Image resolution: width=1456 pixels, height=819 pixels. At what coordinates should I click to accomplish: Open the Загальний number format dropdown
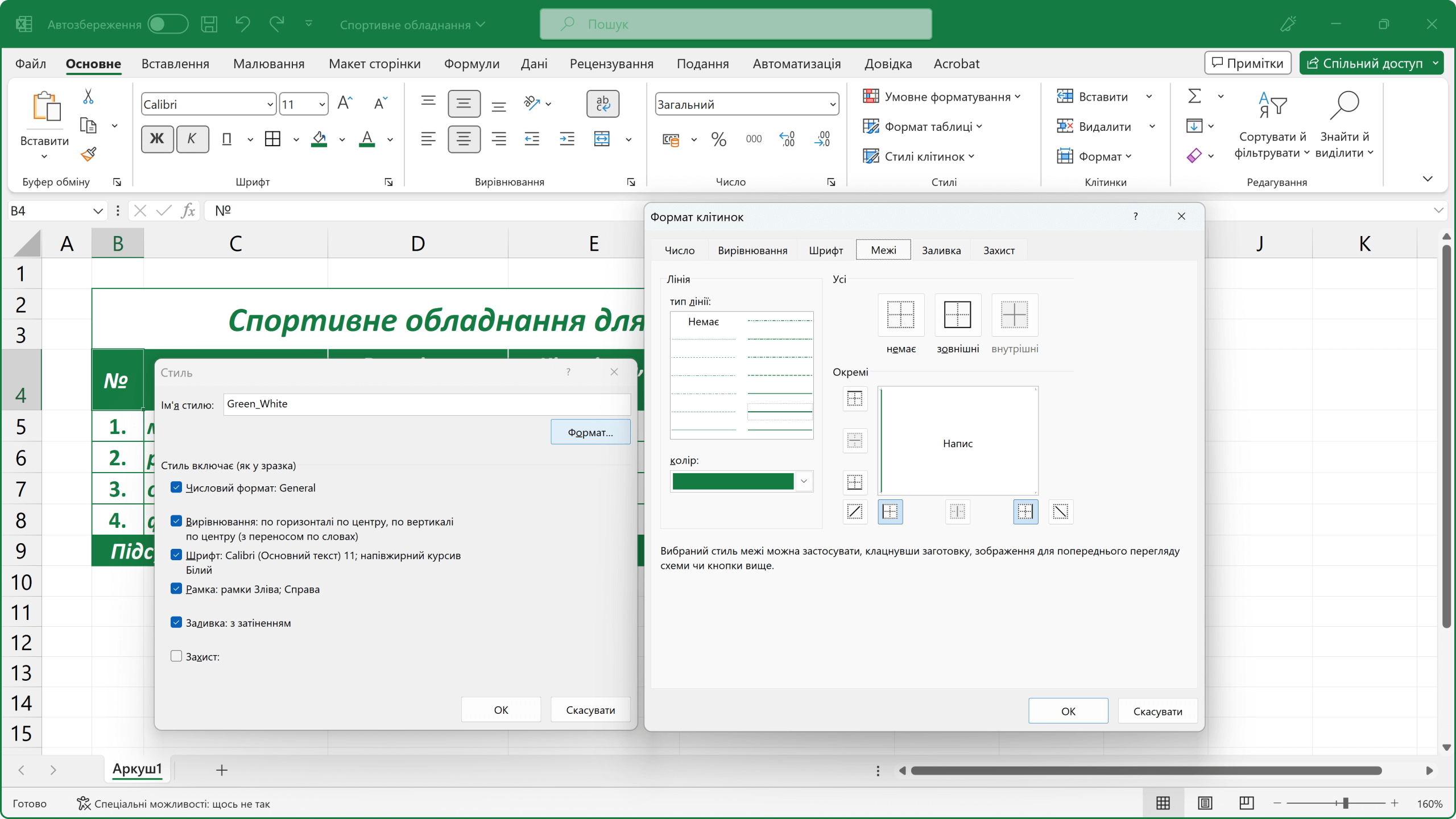(832, 104)
